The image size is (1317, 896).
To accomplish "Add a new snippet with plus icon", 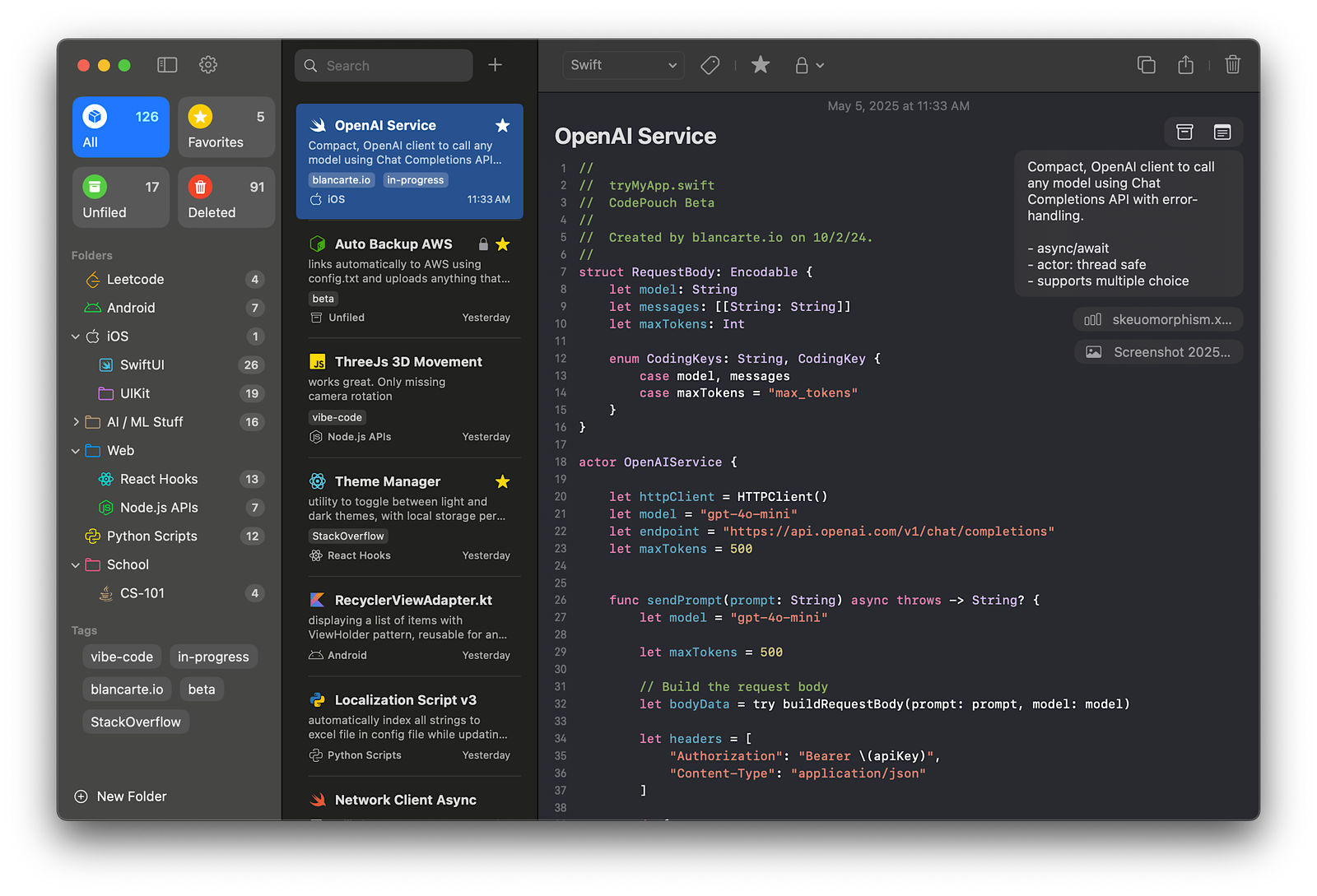I will click(495, 65).
